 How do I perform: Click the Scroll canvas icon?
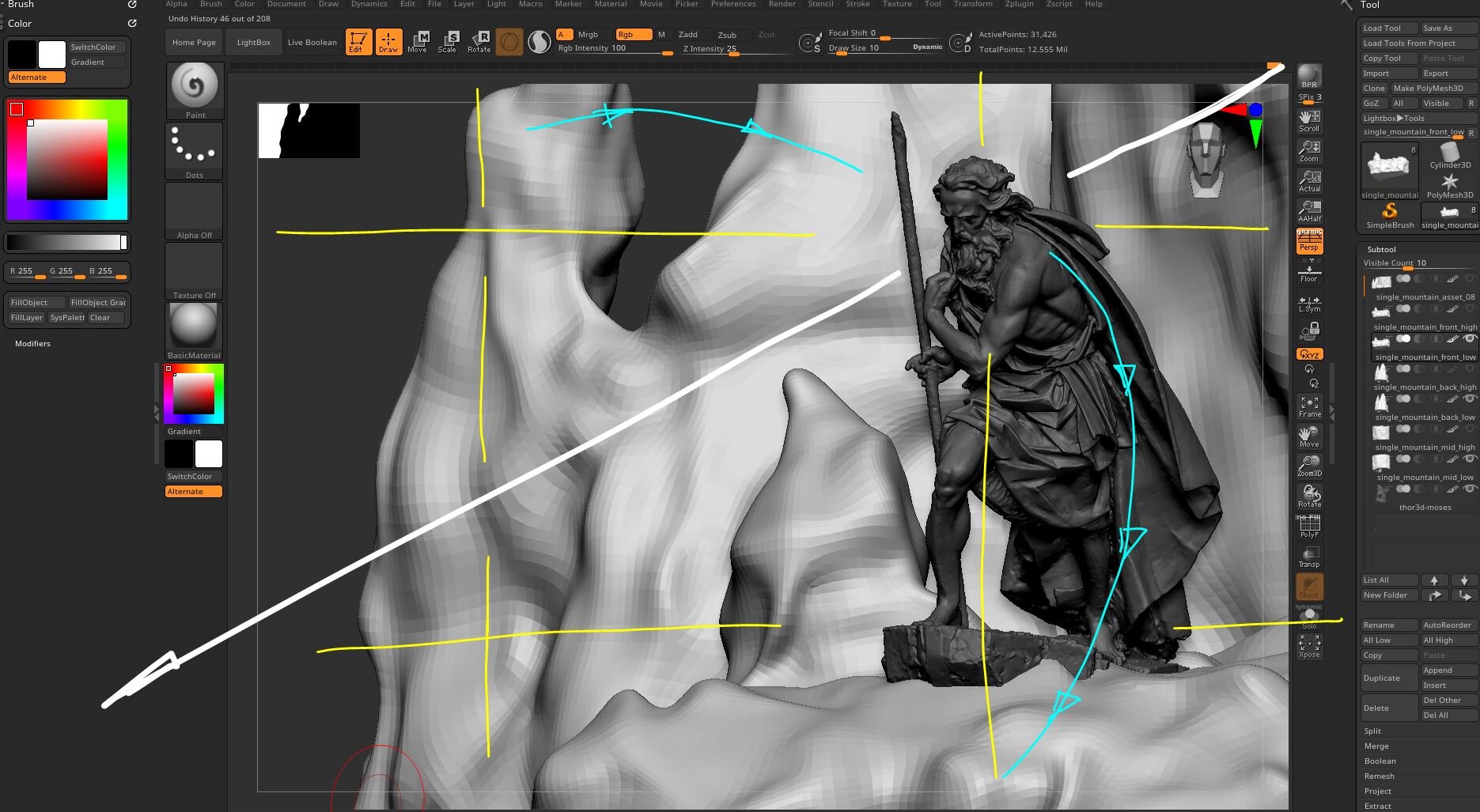point(1309,121)
